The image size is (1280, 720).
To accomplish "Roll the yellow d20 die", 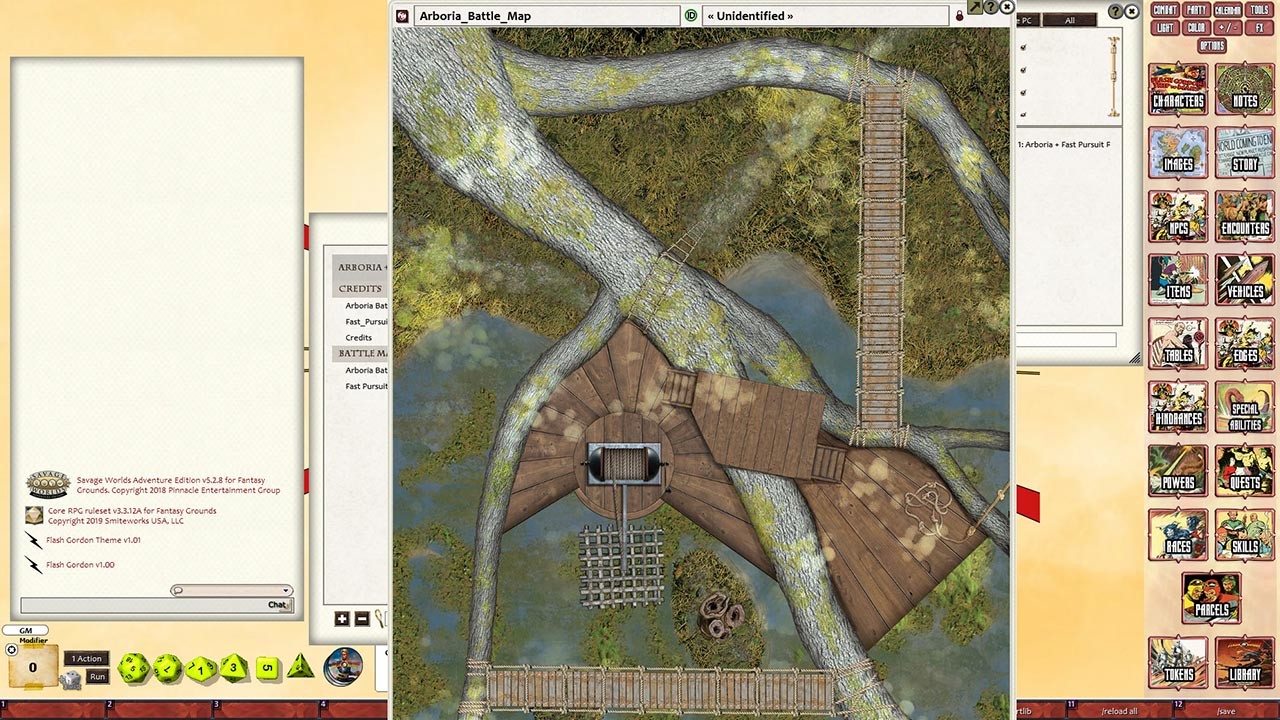I will click(x=134, y=668).
